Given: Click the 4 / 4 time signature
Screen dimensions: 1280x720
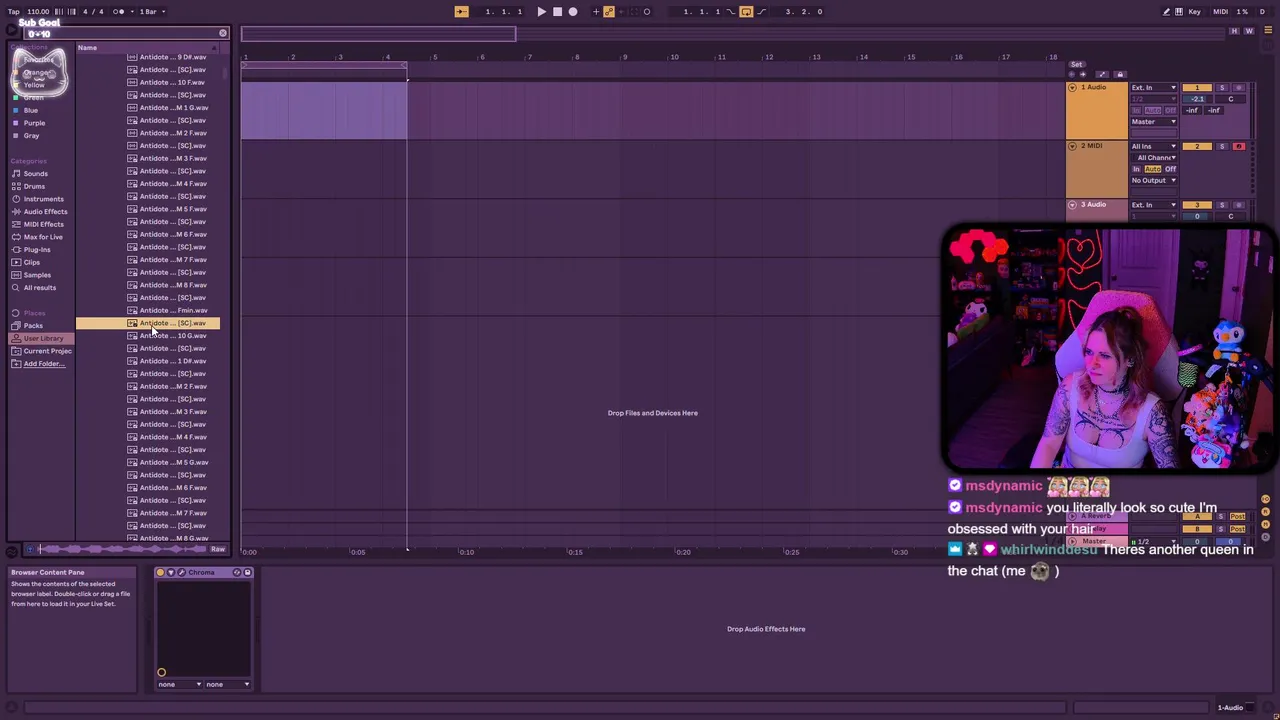Looking at the screenshot, I should (x=93, y=12).
